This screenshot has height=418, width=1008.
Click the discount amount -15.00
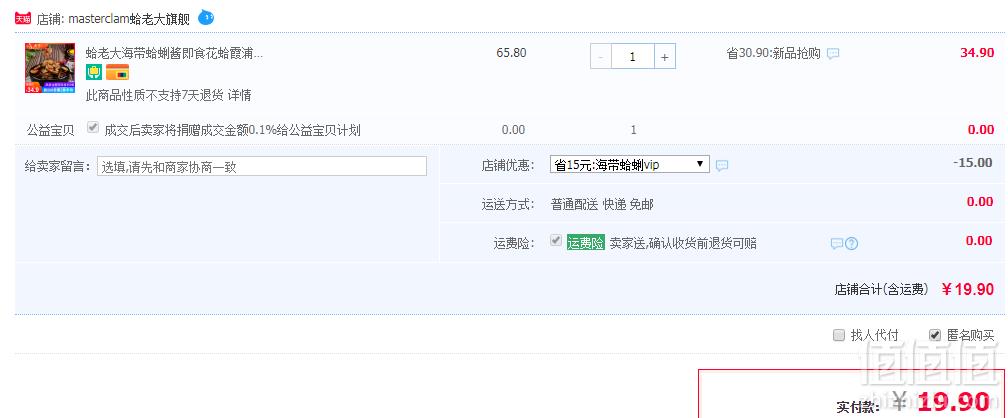[x=973, y=162]
